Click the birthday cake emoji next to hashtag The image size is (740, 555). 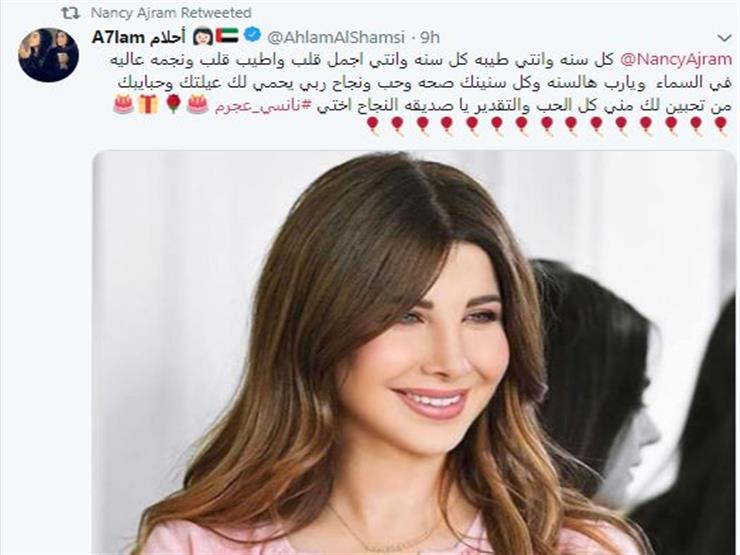coord(197,104)
